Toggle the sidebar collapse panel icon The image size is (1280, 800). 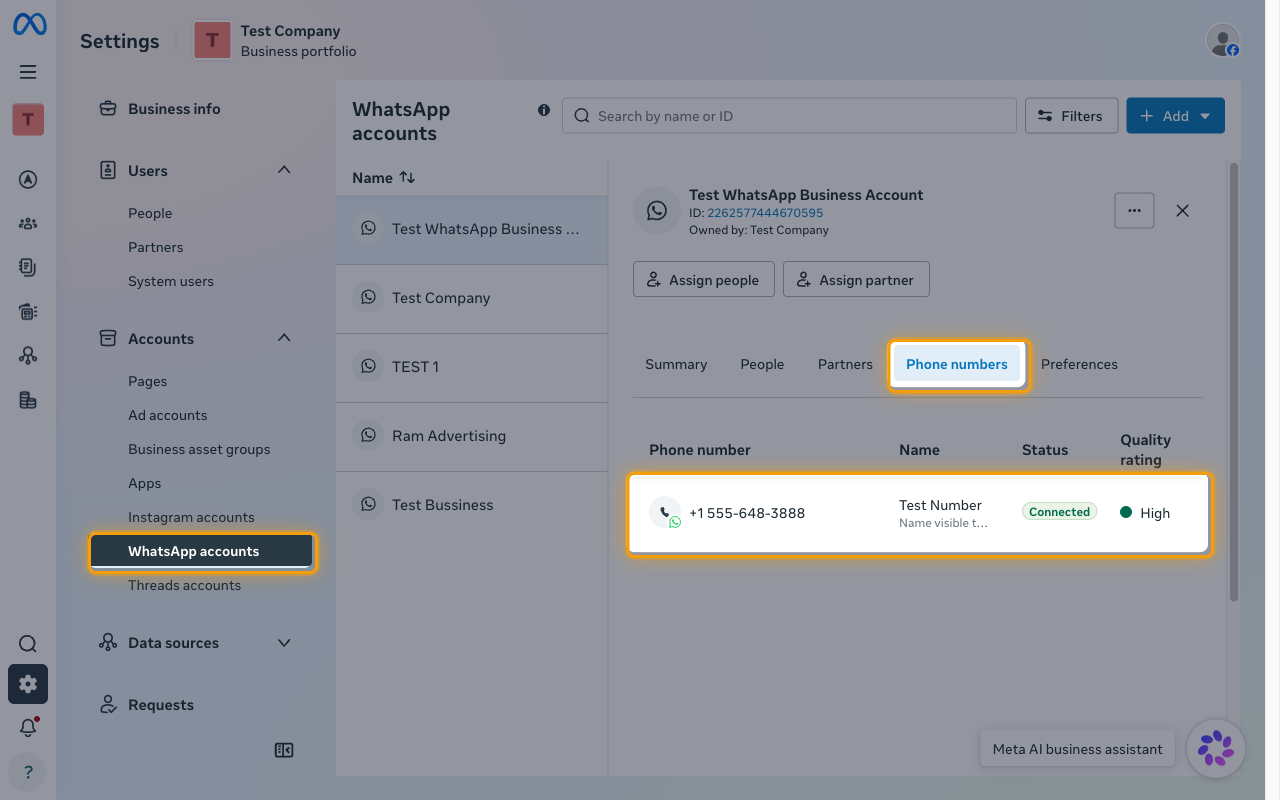pyautogui.click(x=284, y=750)
